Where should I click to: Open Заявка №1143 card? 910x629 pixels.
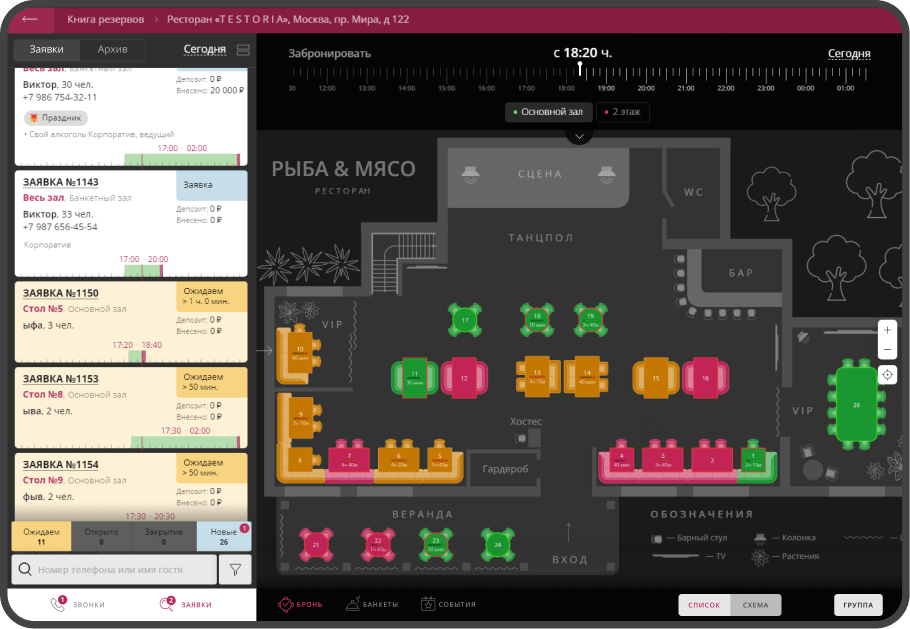[131, 223]
